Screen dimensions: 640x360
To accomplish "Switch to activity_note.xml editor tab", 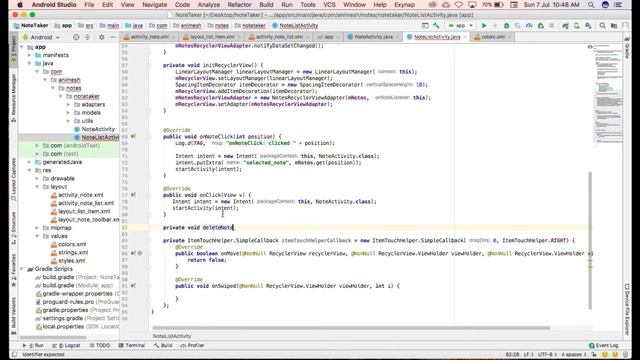I will [x=149, y=37].
